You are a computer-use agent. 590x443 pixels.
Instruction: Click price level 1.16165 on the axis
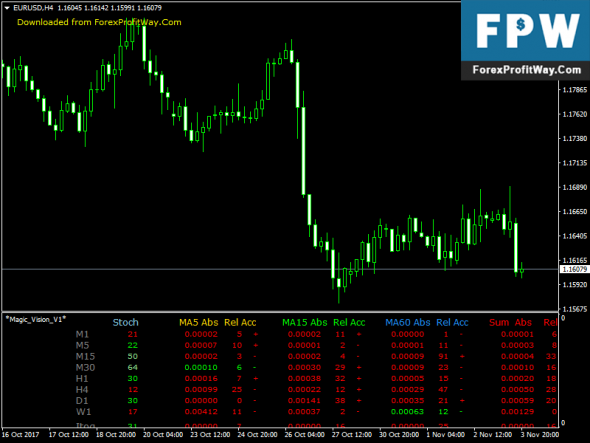(x=575, y=260)
